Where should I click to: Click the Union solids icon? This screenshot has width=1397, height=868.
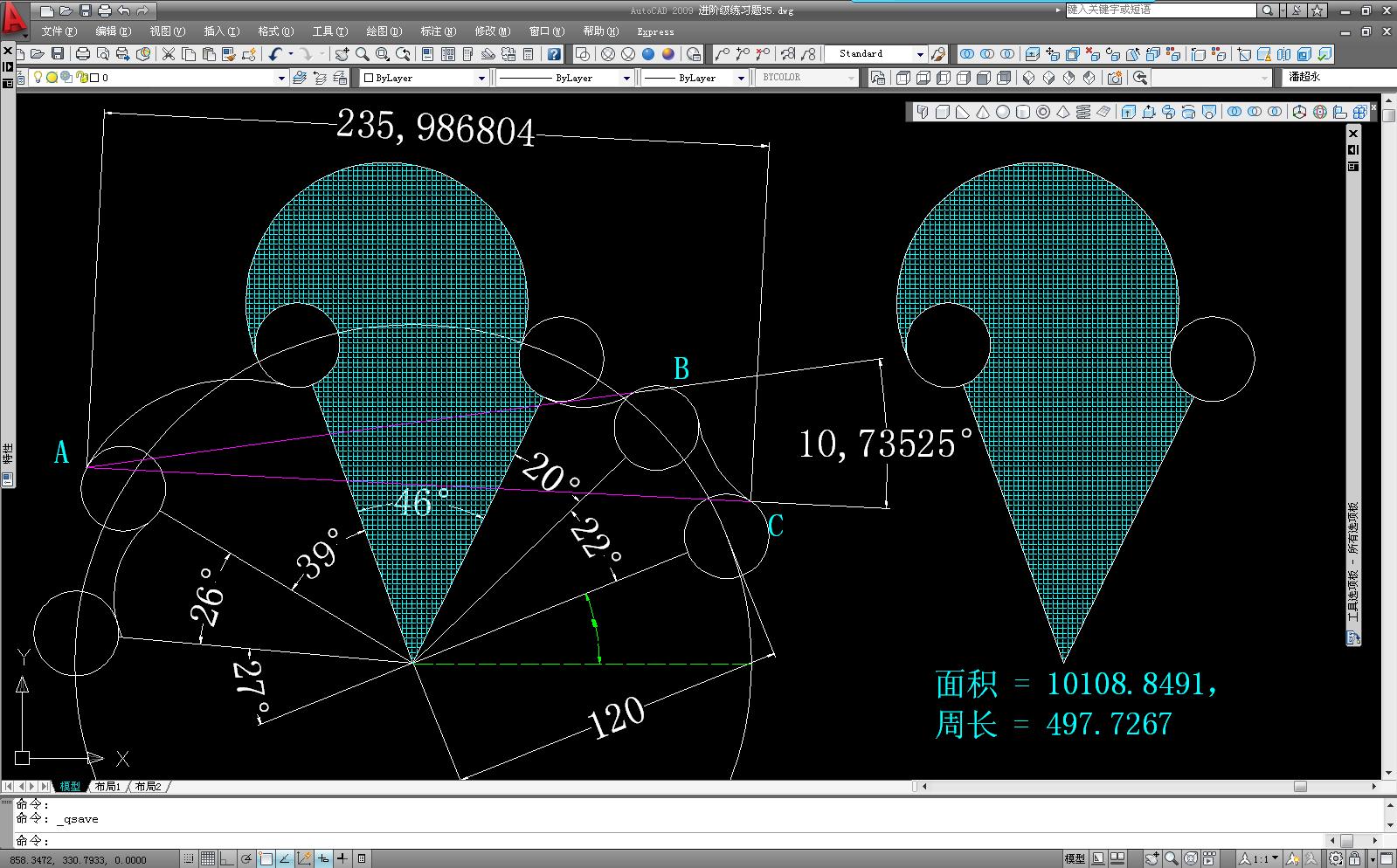1234,112
